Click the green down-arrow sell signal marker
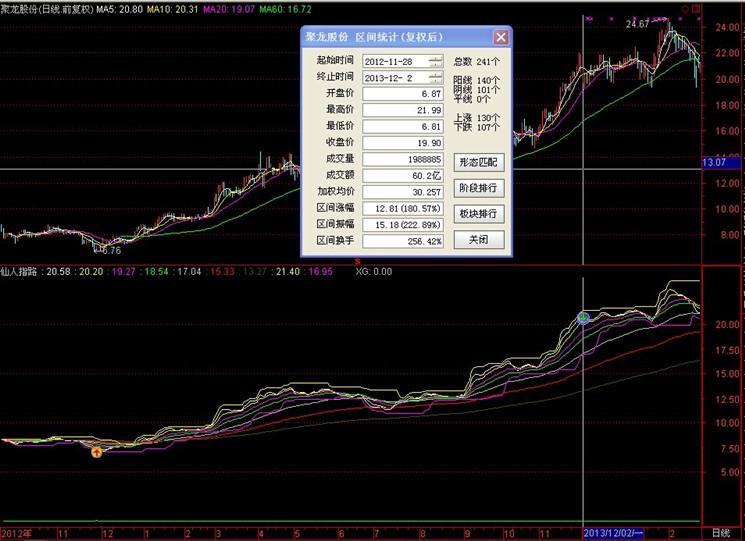This screenshot has width=745, height=541. pyautogui.click(x=583, y=318)
